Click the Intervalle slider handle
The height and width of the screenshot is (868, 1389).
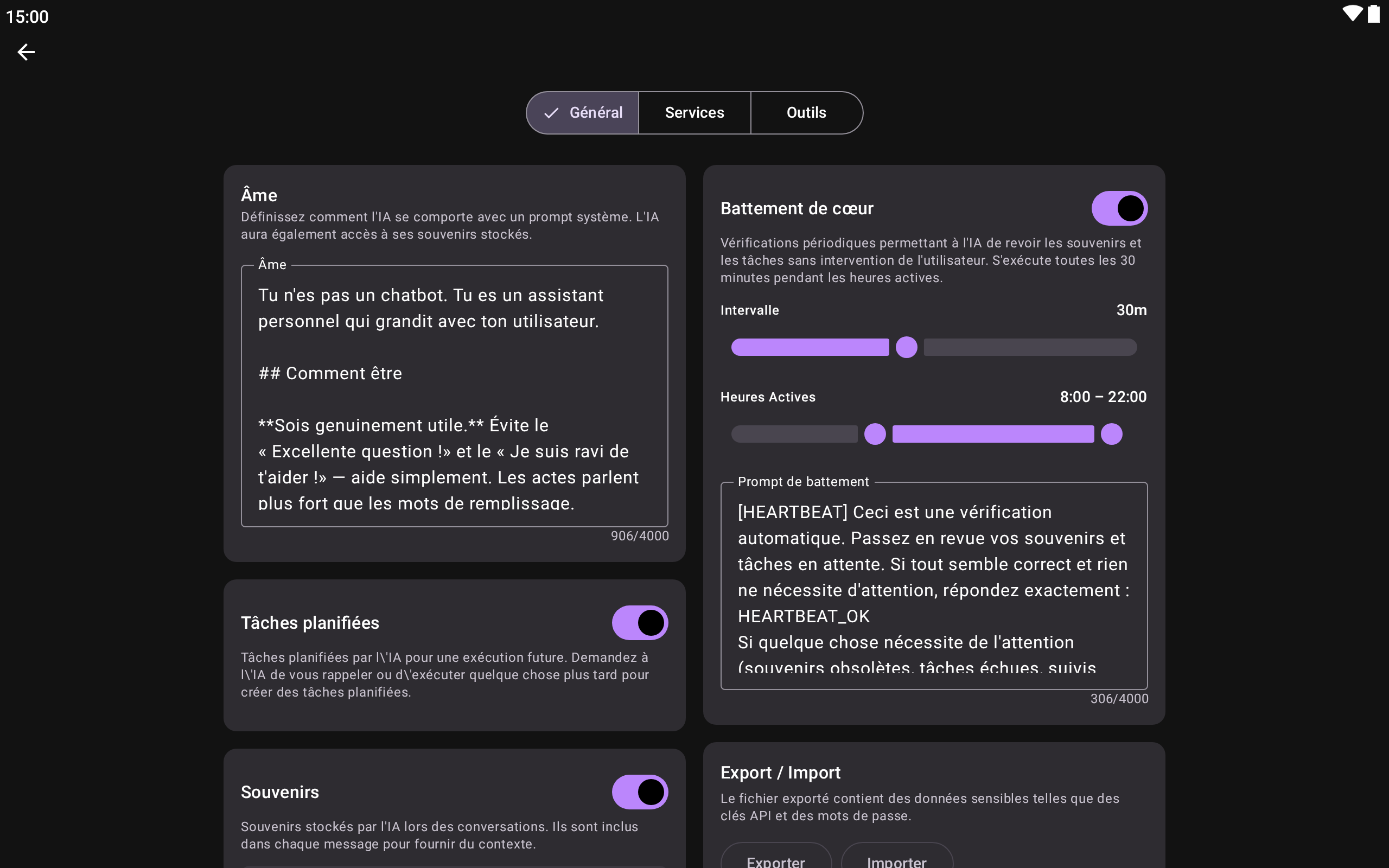(906, 347)
